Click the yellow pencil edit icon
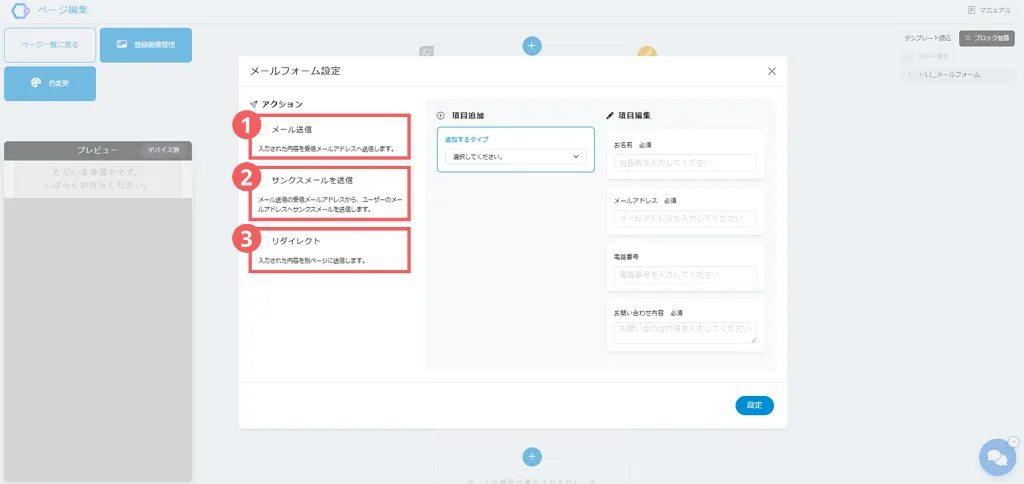1024x484 pixels. (x=647, y=53)
